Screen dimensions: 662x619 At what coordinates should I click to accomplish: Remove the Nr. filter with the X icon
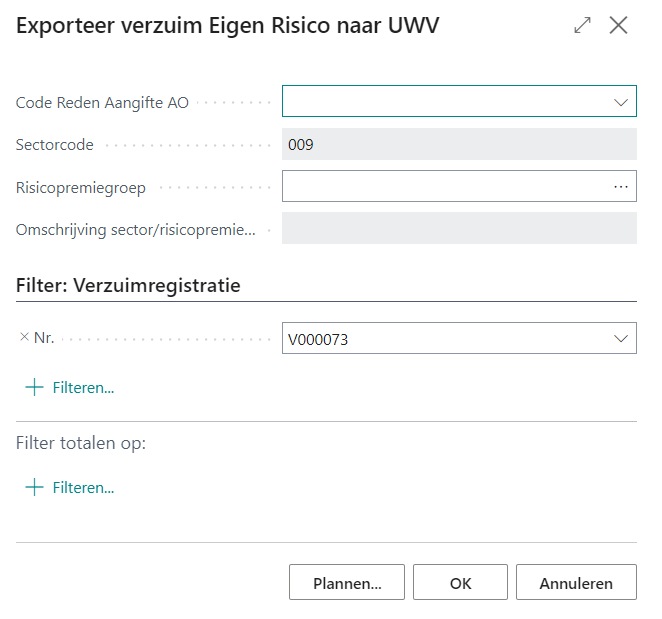24,338
